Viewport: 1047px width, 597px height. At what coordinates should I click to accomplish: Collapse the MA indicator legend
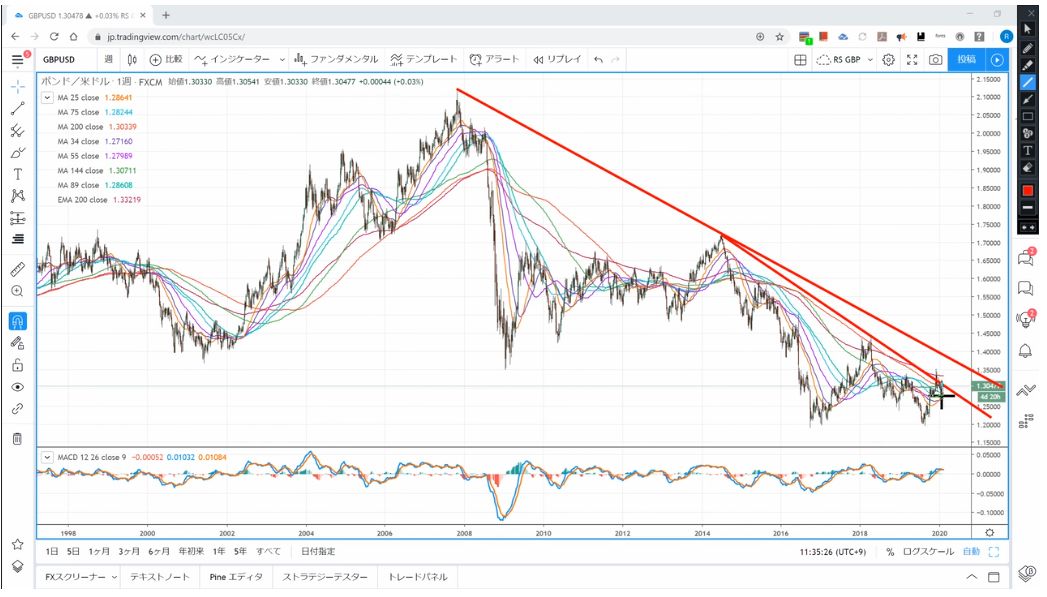point(47,98)
